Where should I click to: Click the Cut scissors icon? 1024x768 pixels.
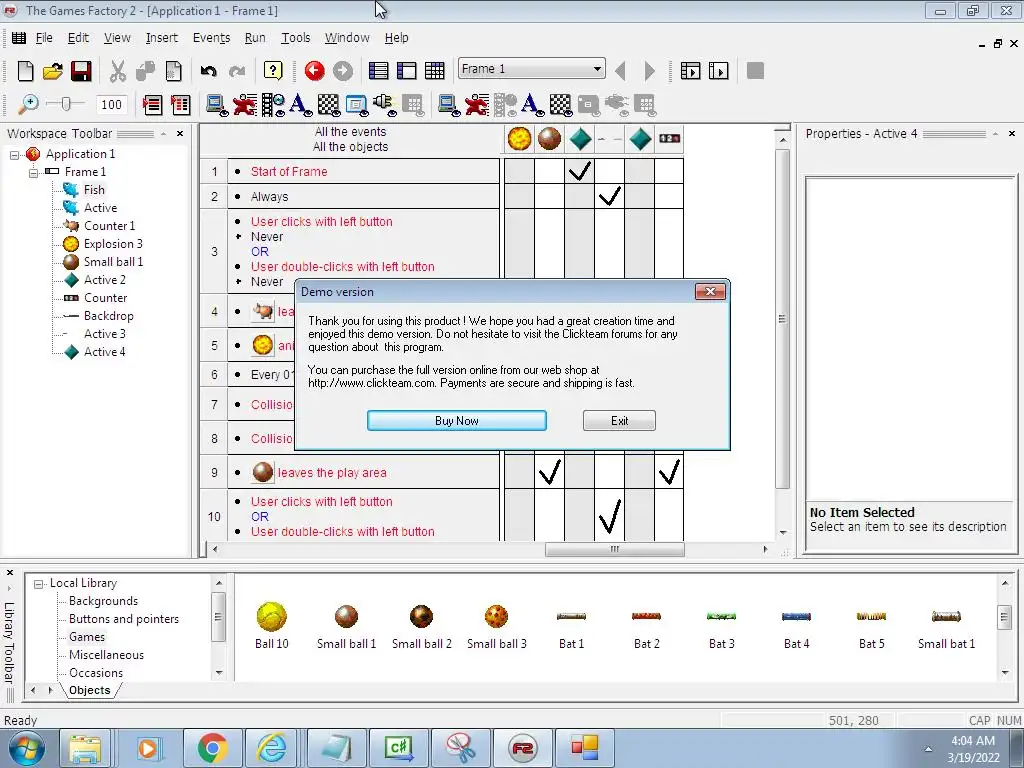118,71
